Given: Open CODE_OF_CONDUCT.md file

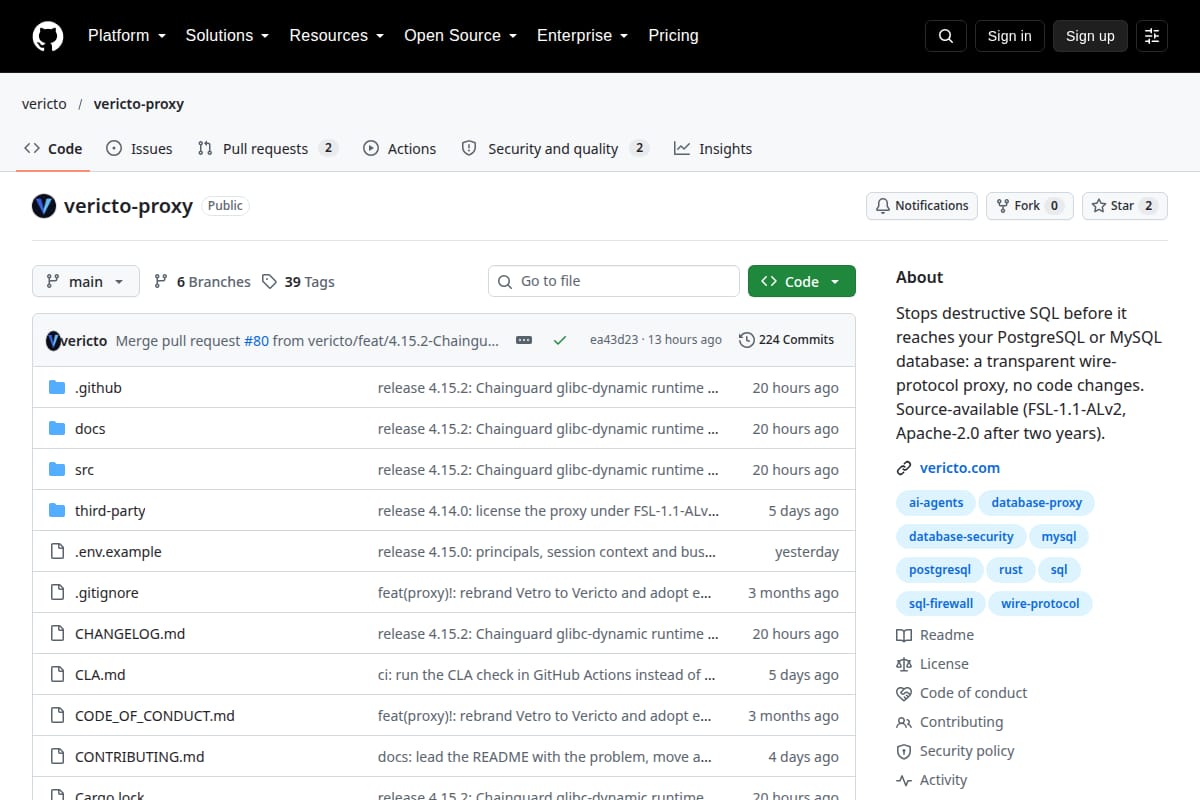Looking at the screenshot, I should tap(155, 716).
